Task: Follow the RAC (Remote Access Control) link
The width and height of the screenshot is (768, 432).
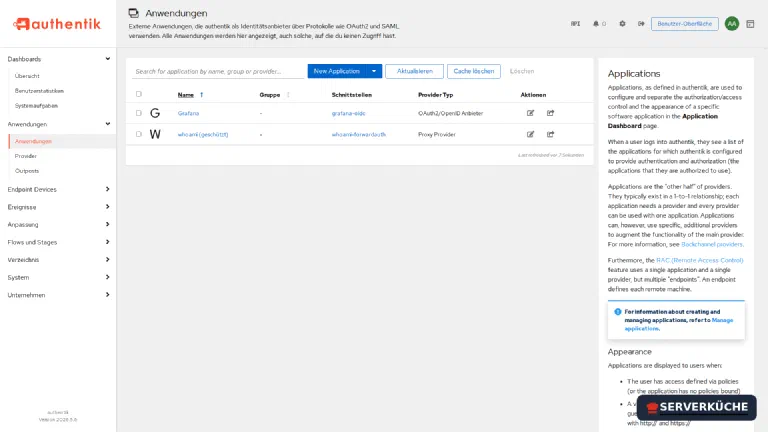Action: (x=699, y=260)
